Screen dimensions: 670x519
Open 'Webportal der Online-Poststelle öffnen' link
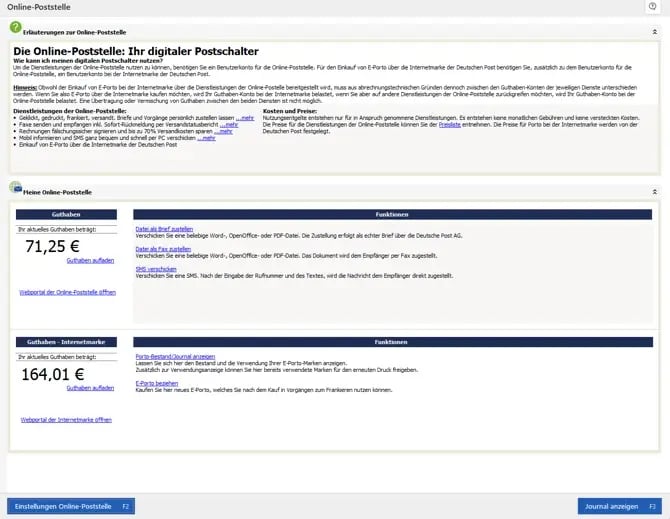pyautogui.click(x=67, y=292)
